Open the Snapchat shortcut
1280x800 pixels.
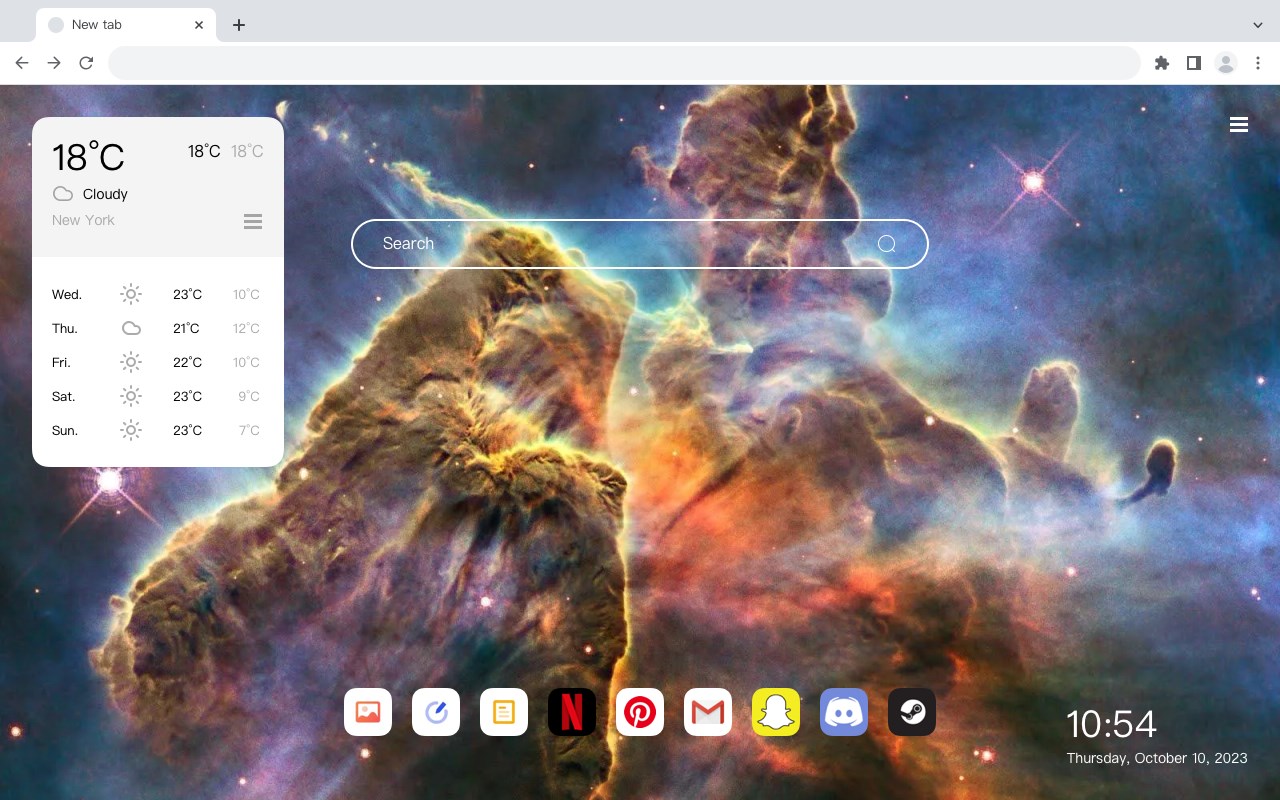tap(776, 712)
